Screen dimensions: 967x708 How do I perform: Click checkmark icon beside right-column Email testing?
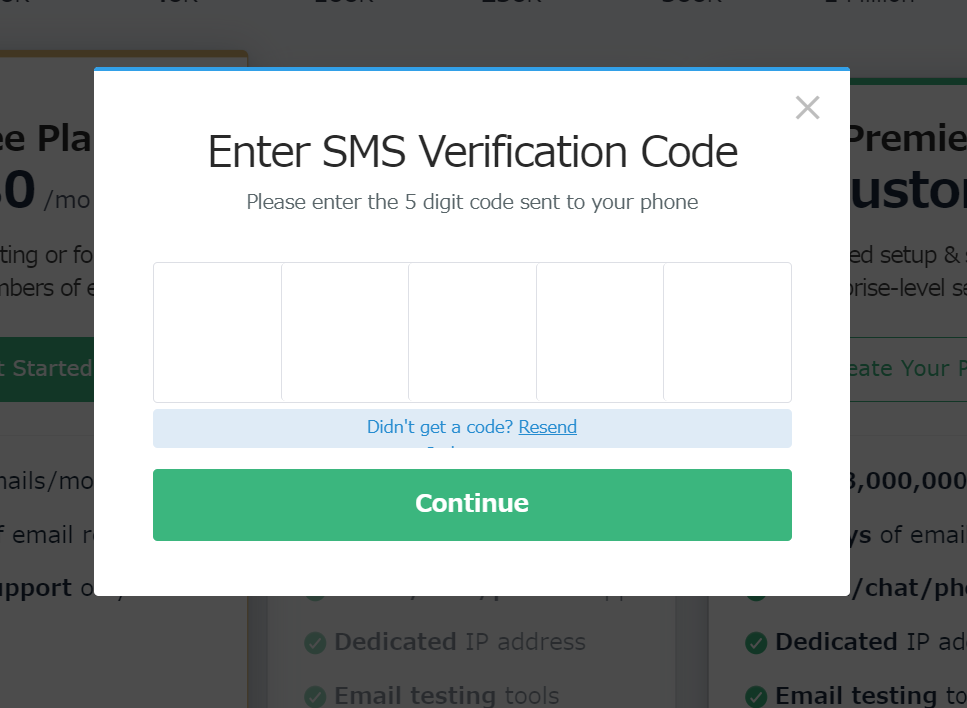click(x=756, y=697)
